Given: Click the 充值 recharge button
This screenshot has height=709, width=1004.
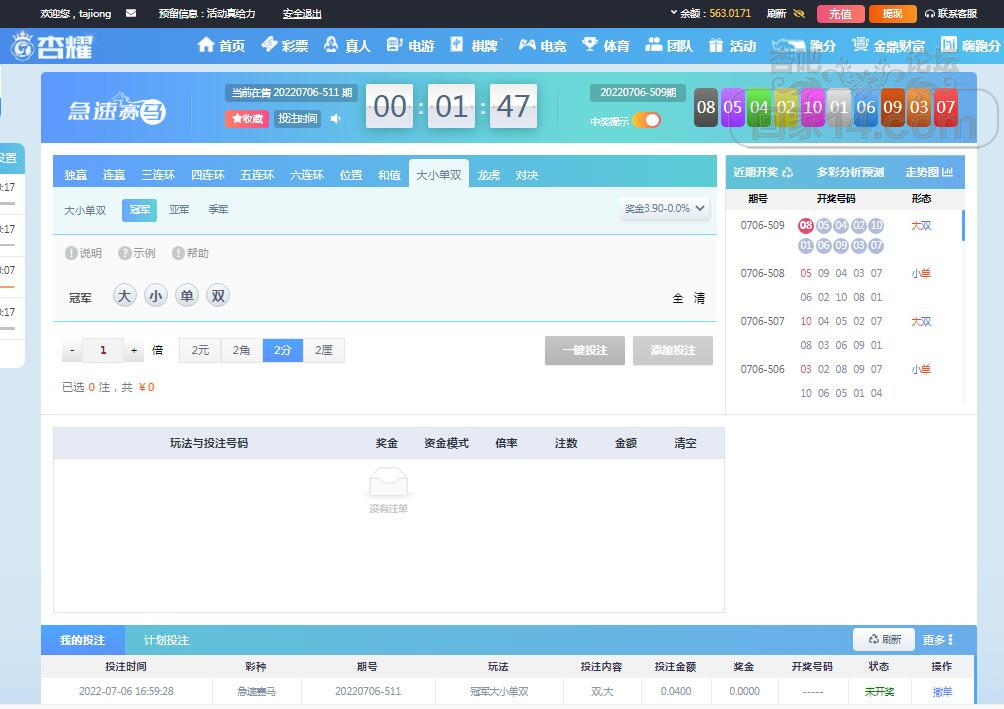Looking at the screenshot, I should pyautogui.click(x=840, y=14).
